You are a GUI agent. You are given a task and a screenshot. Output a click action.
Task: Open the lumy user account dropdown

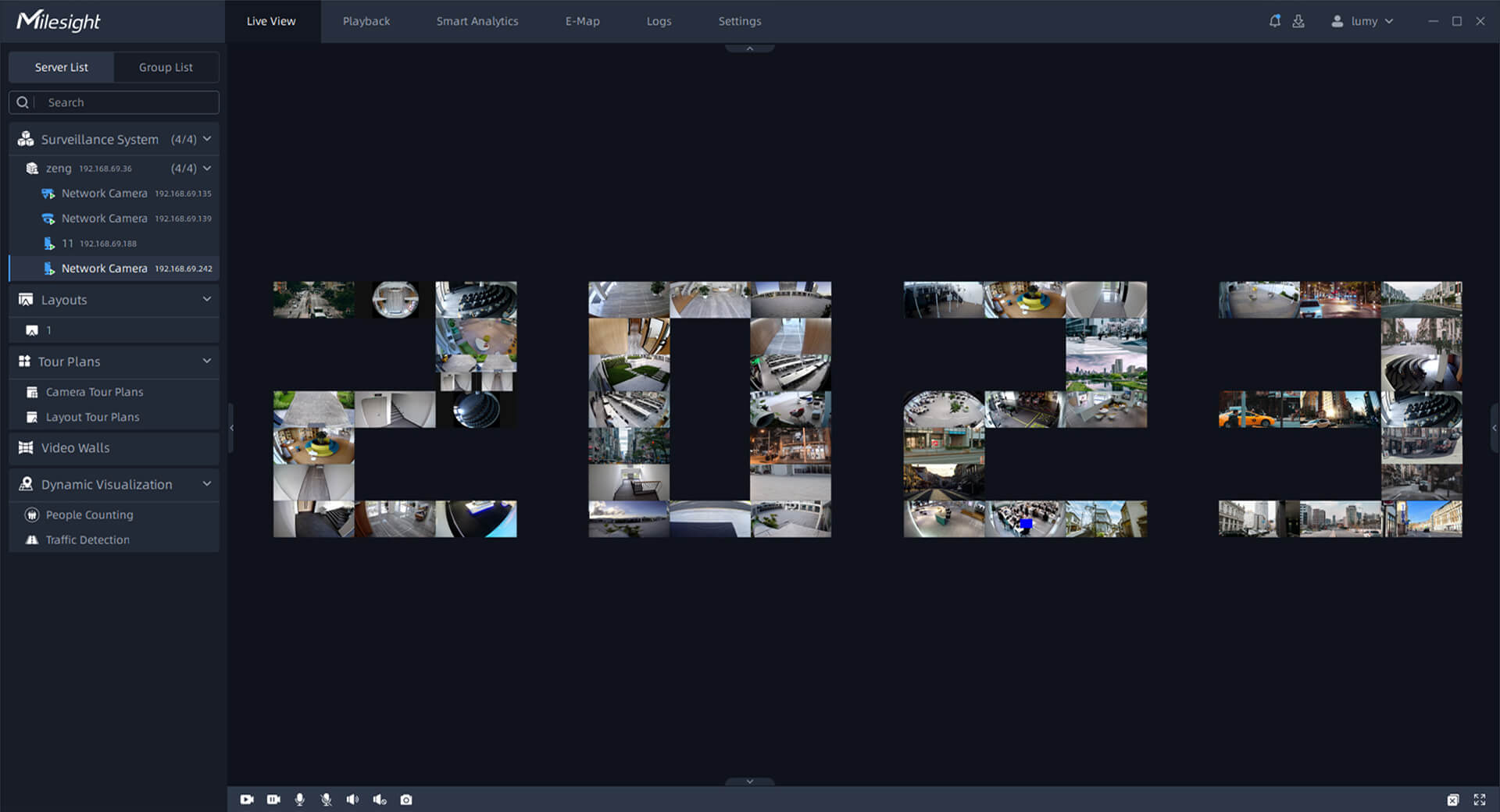1363,21
